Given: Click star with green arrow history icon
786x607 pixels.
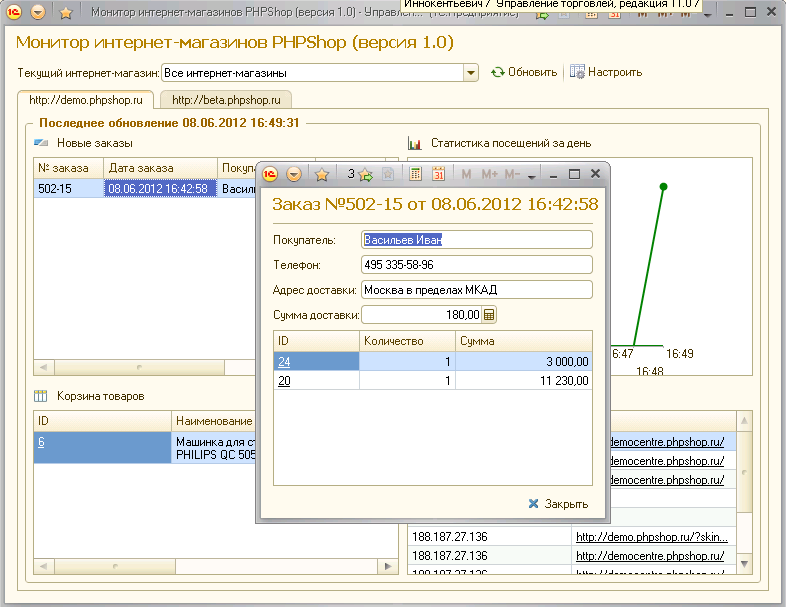Looking at the screenshot, I should [365, 174].
